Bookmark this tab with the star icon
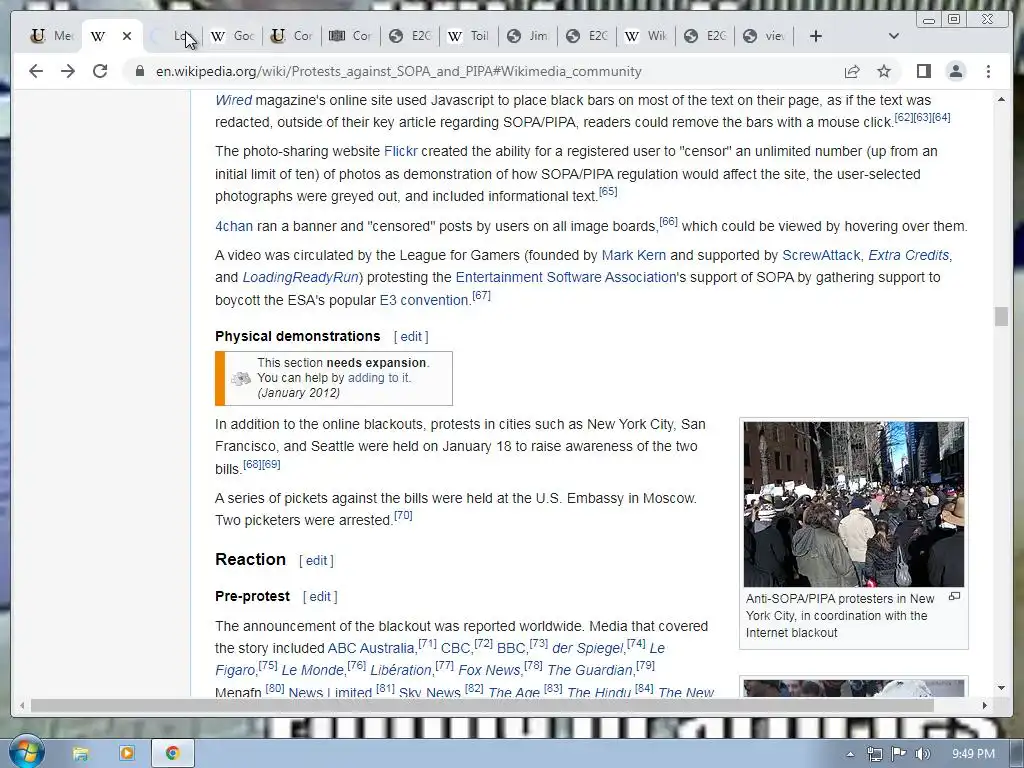This screenshot has width=1024, height=768. click(x=884, y=71)
